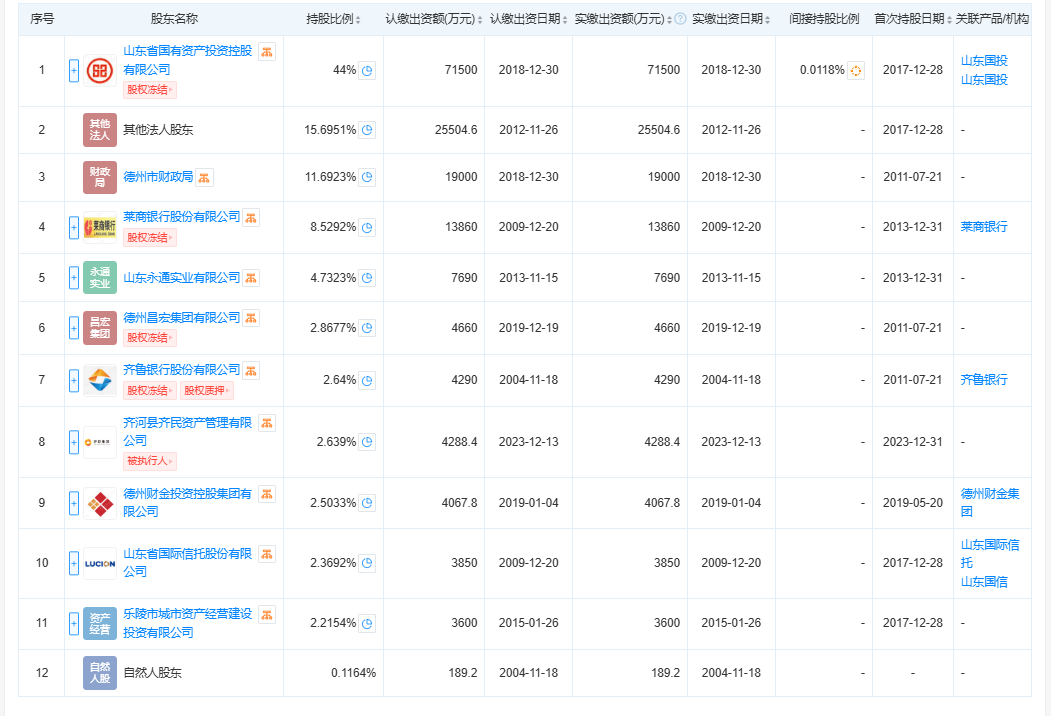Expand row 5 山东永通实业 shareholder details
1051x716 pixels.
(x=74, y=278)
